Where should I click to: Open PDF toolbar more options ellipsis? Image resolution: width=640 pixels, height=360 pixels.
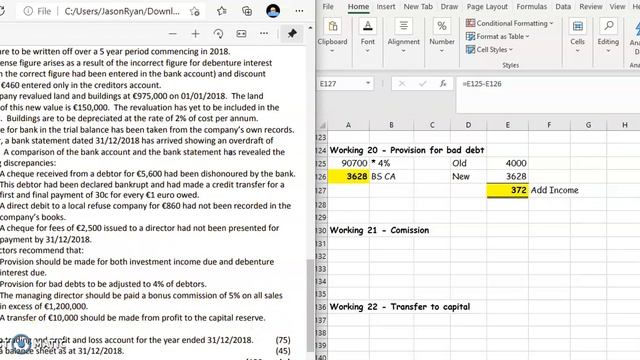[264, 33]
